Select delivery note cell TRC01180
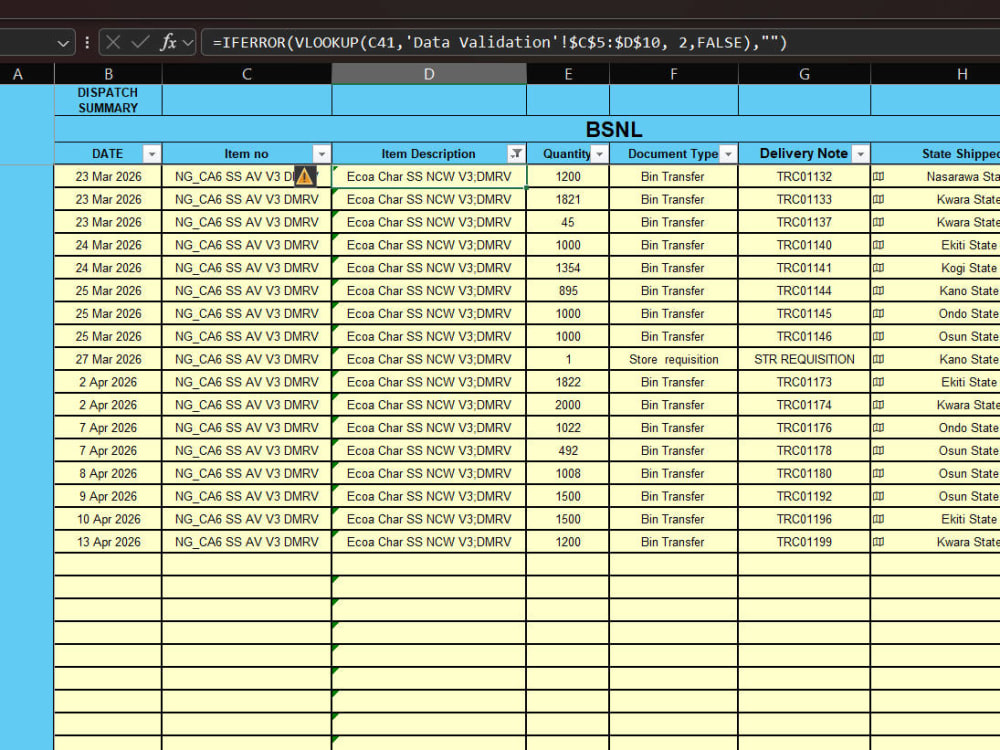1000x750 pixels. click(805, 474)
